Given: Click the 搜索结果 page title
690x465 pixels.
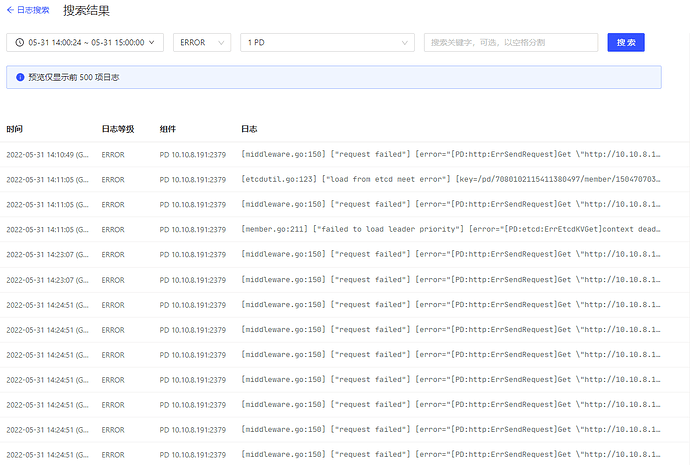Looking at the screenshot, I should tap(87, 11).
